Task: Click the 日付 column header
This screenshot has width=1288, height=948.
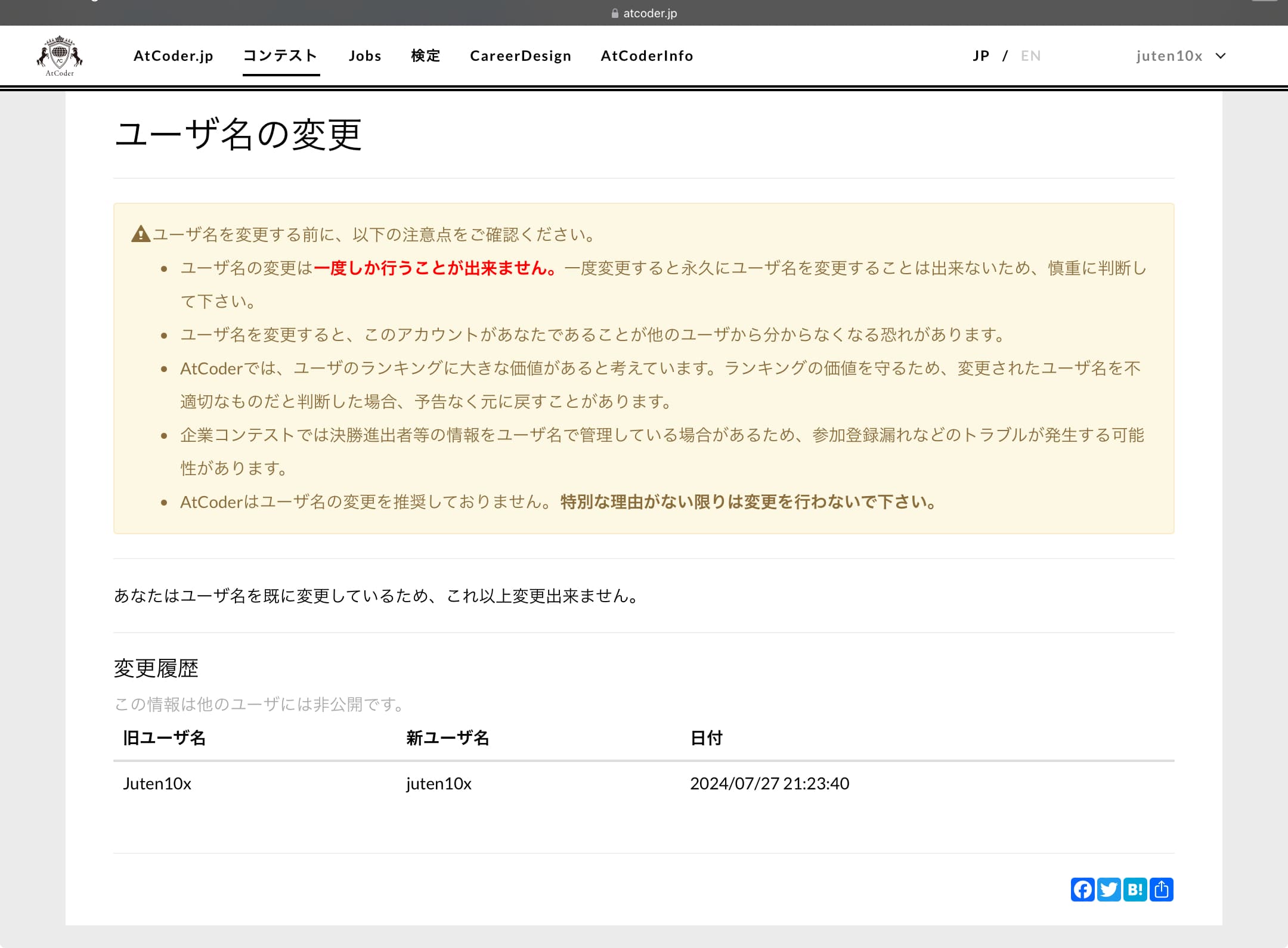Action: click(x=706, y=738)
